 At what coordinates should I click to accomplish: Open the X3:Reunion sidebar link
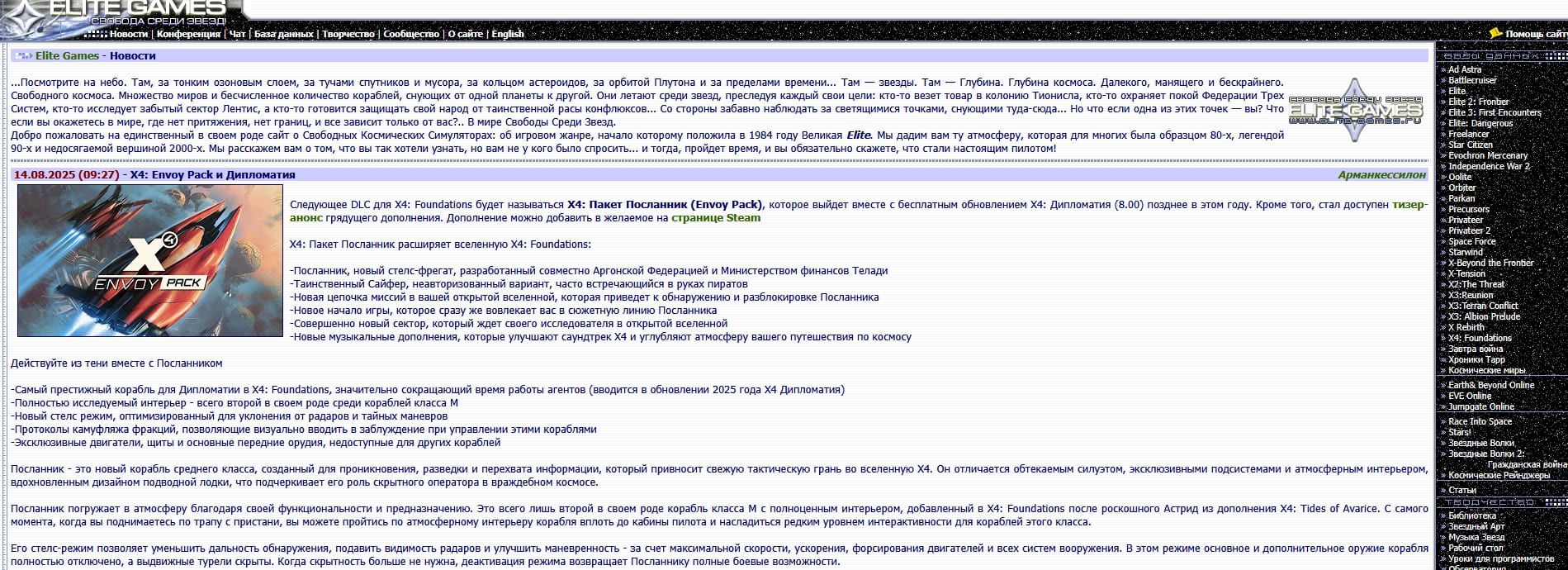1471,295
